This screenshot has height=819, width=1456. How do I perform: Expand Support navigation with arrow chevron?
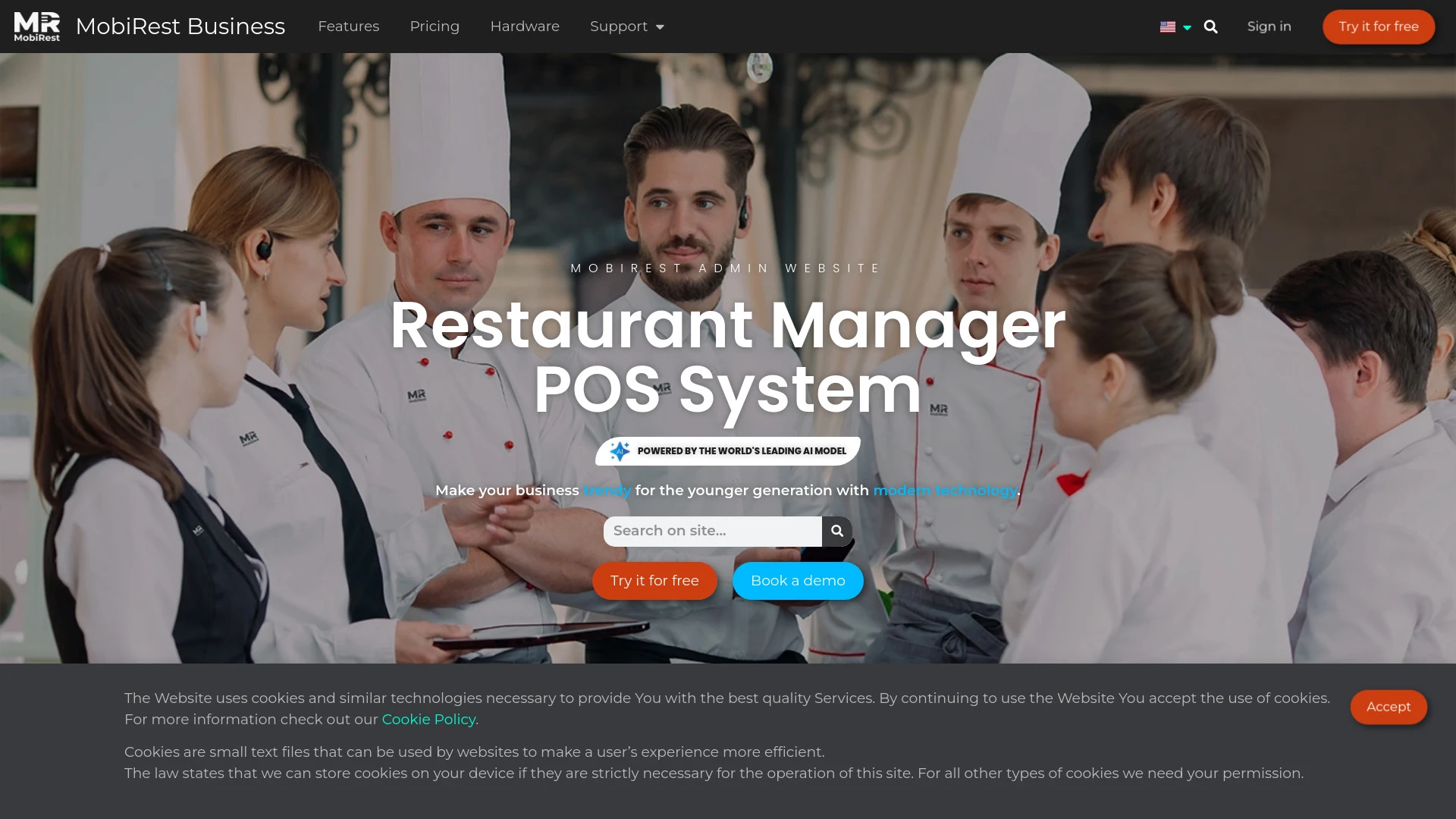tap(658, 27)
